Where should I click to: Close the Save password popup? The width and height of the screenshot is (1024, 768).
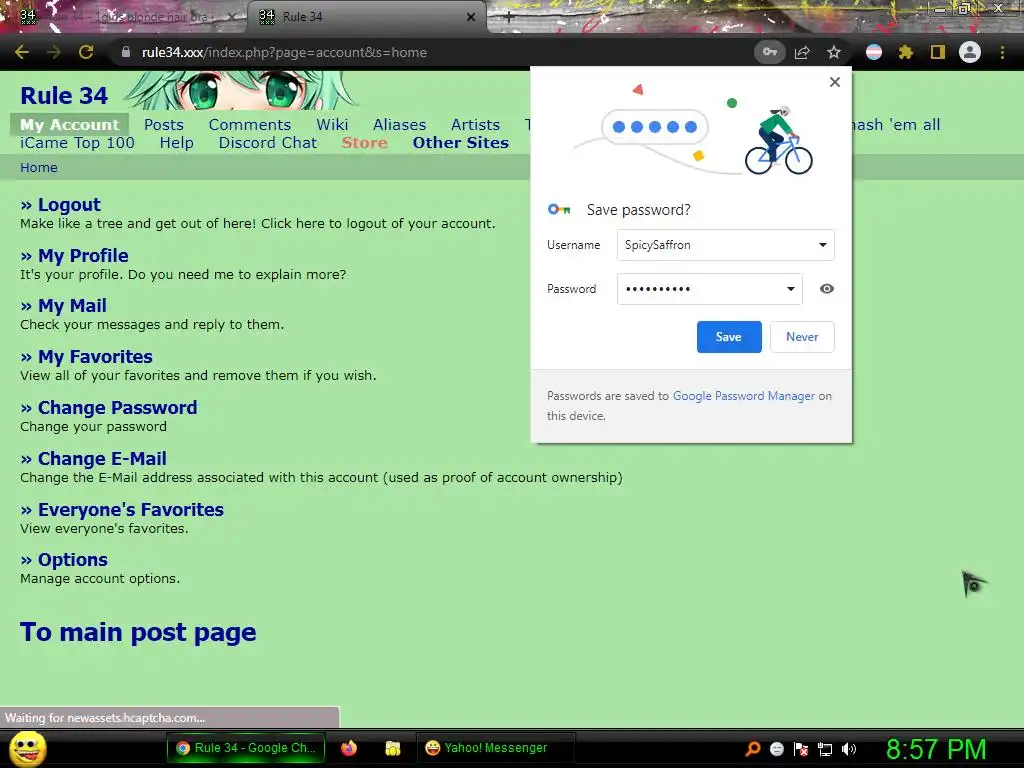(835, 82)
